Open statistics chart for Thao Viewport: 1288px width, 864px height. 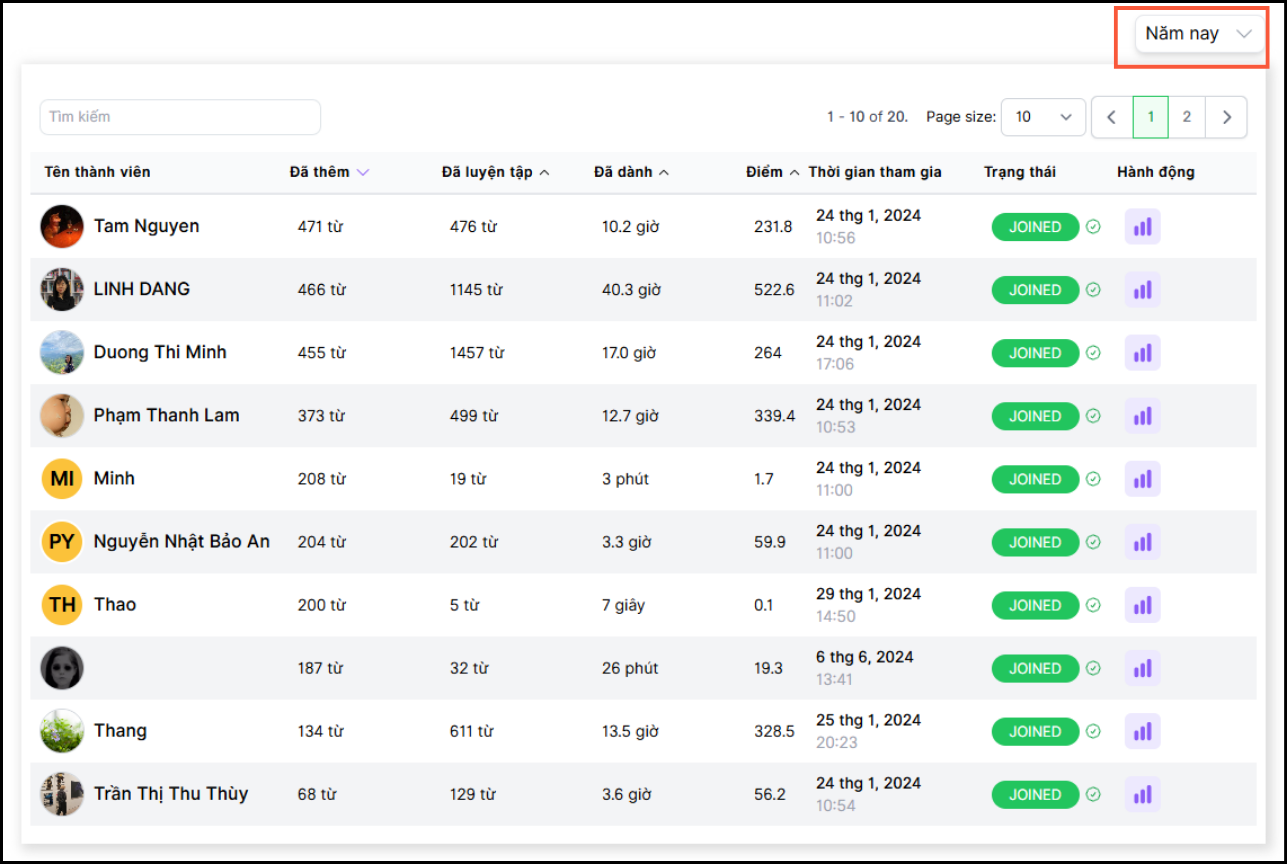pos(1142,605)
